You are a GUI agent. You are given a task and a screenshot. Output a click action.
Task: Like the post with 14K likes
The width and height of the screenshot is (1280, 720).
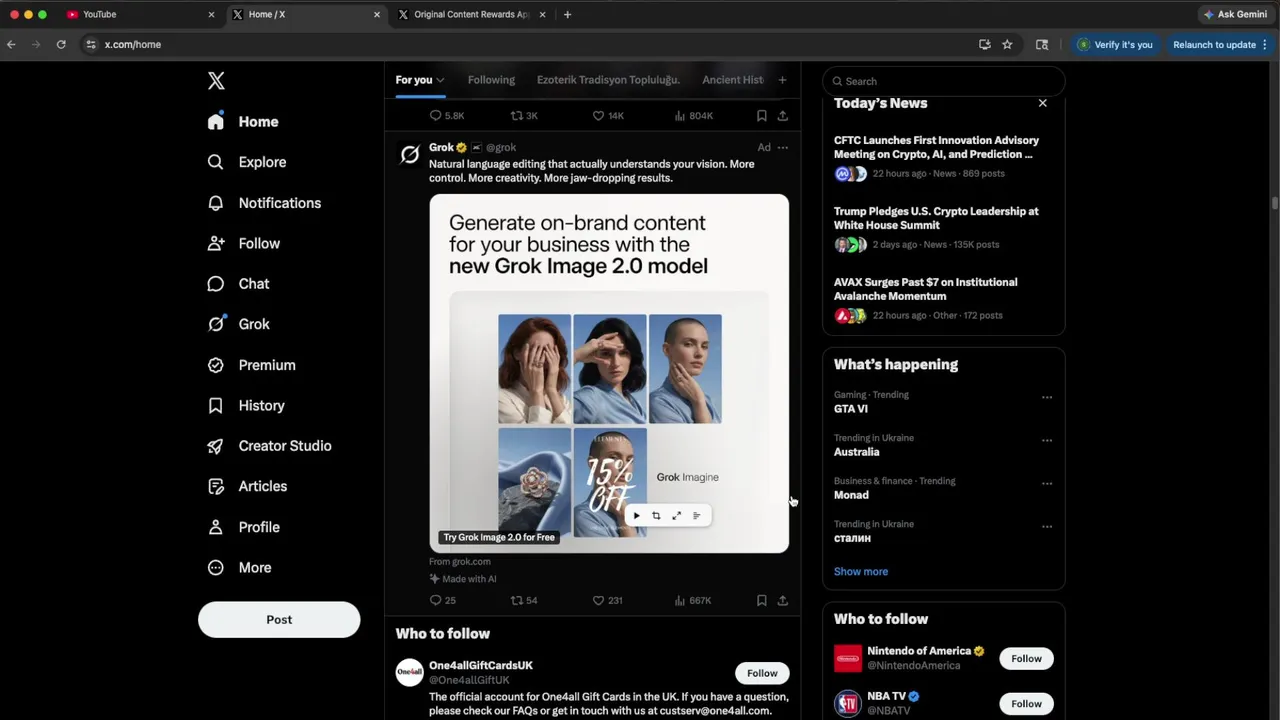coord(608,115)
